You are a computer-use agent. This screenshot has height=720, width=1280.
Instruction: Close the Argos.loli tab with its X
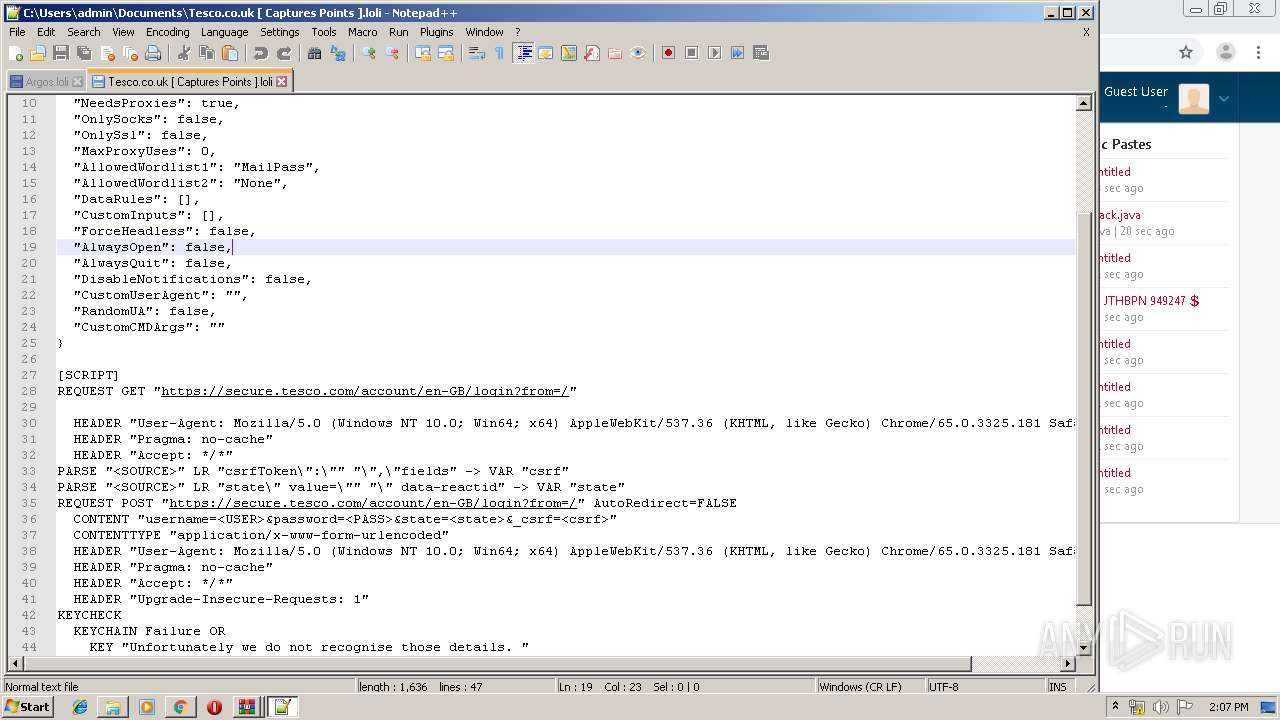click(77, 82)
